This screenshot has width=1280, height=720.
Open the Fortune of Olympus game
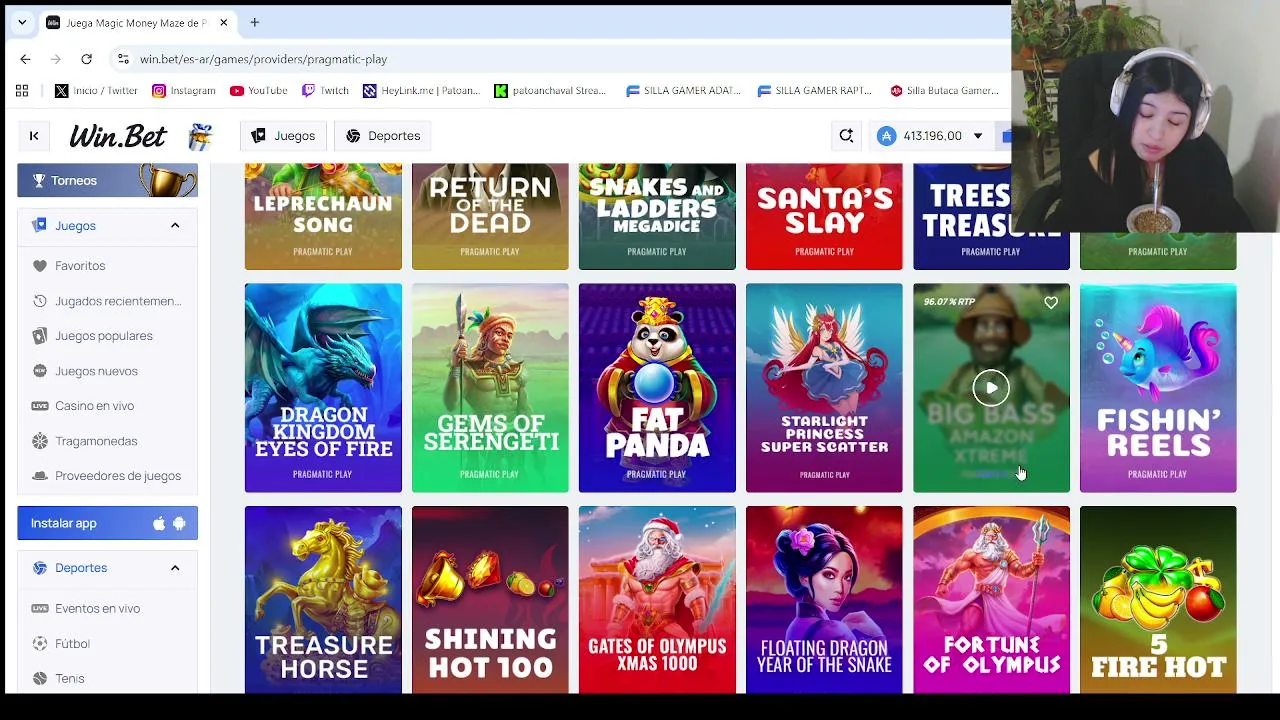[x=991, y=600]
